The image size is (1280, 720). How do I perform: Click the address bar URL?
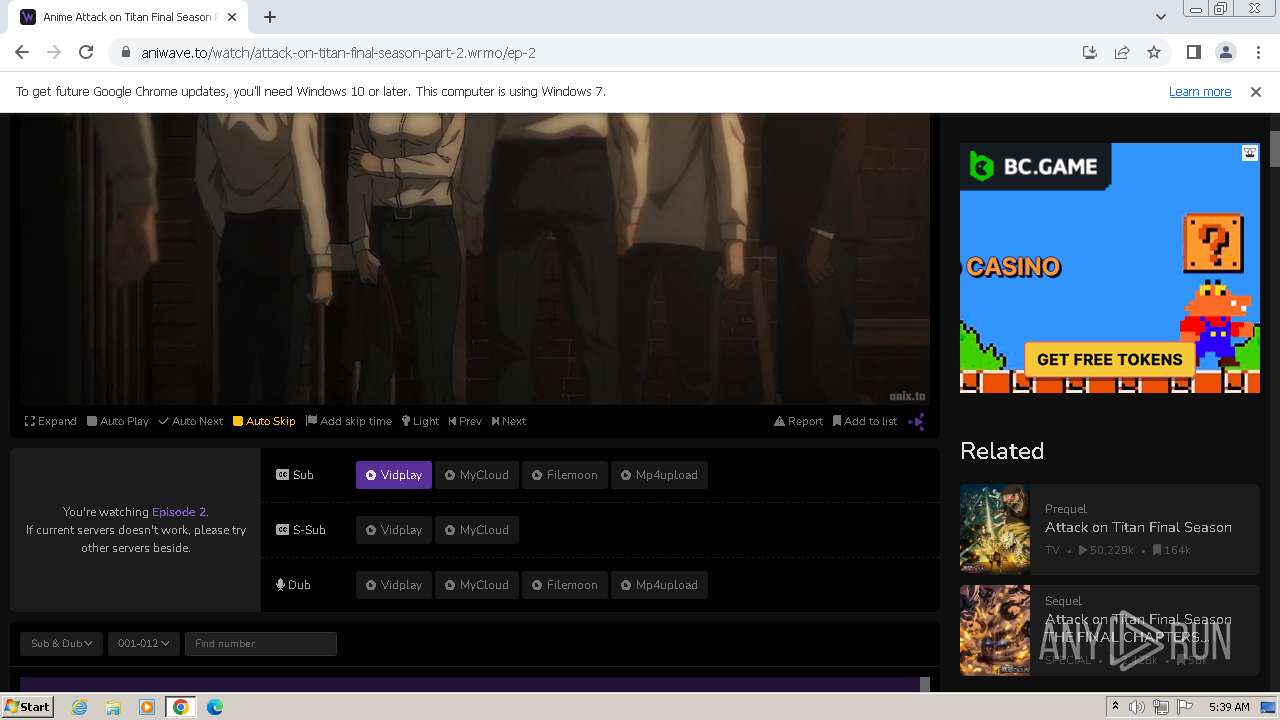click(x=338, y=53)
